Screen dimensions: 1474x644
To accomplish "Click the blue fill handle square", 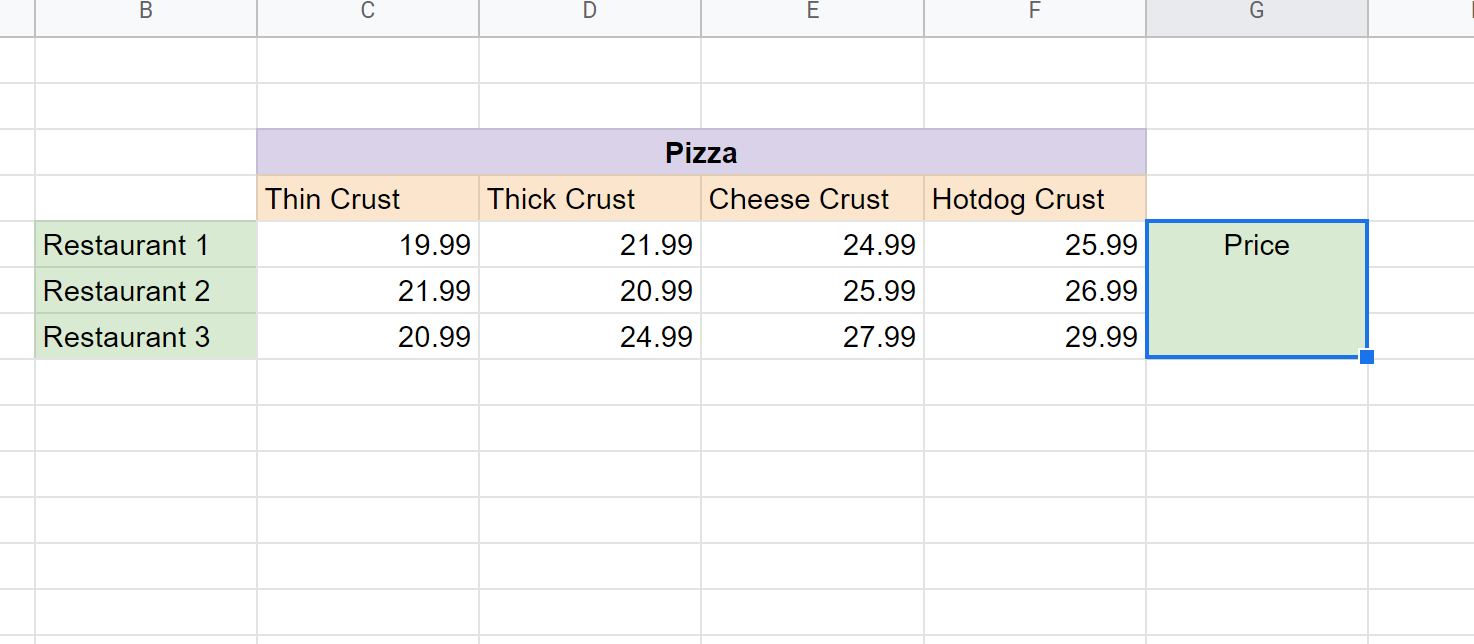I will coord(1367,357).
